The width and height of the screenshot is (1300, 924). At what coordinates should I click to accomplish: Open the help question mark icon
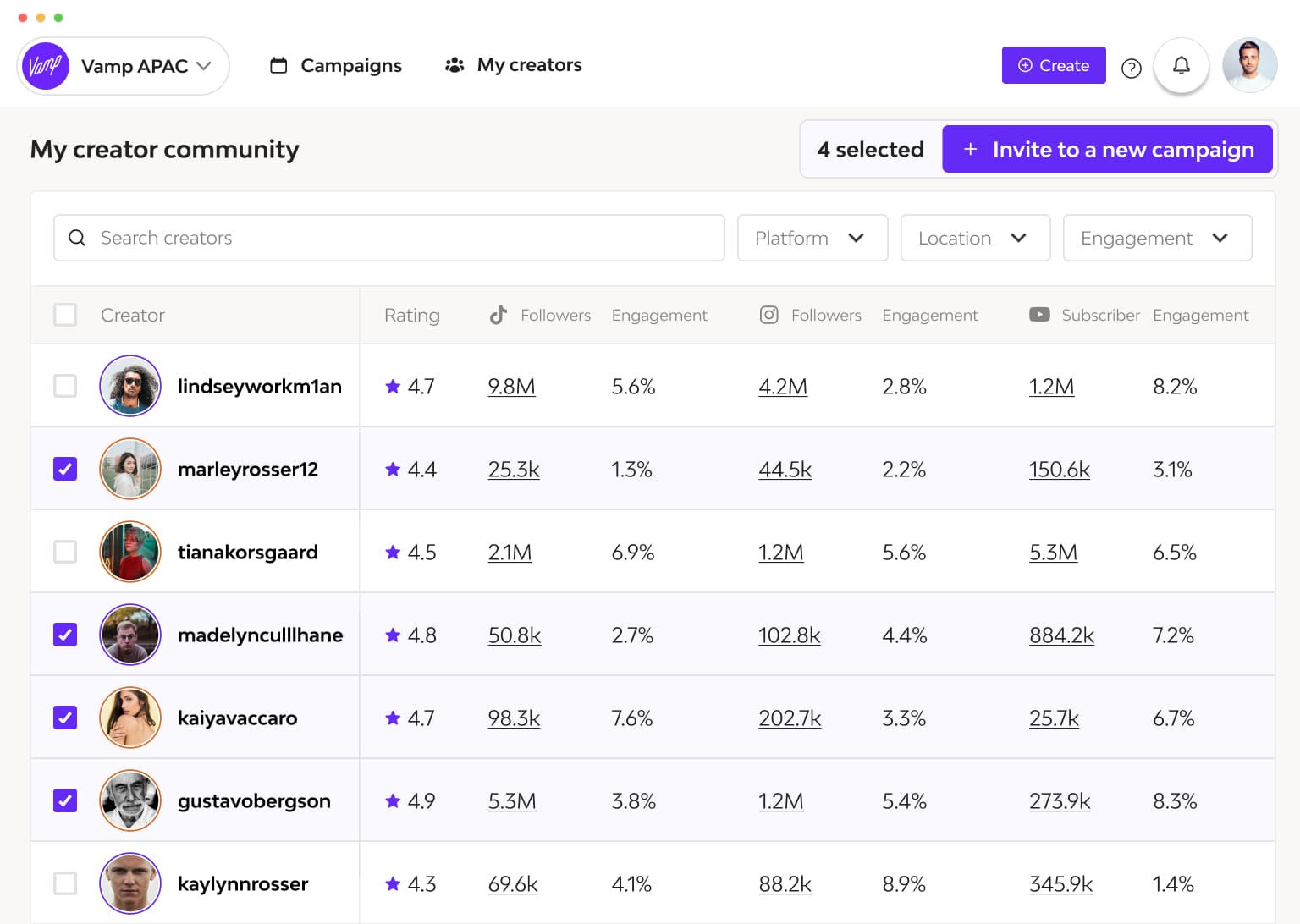coord(1131,69)
